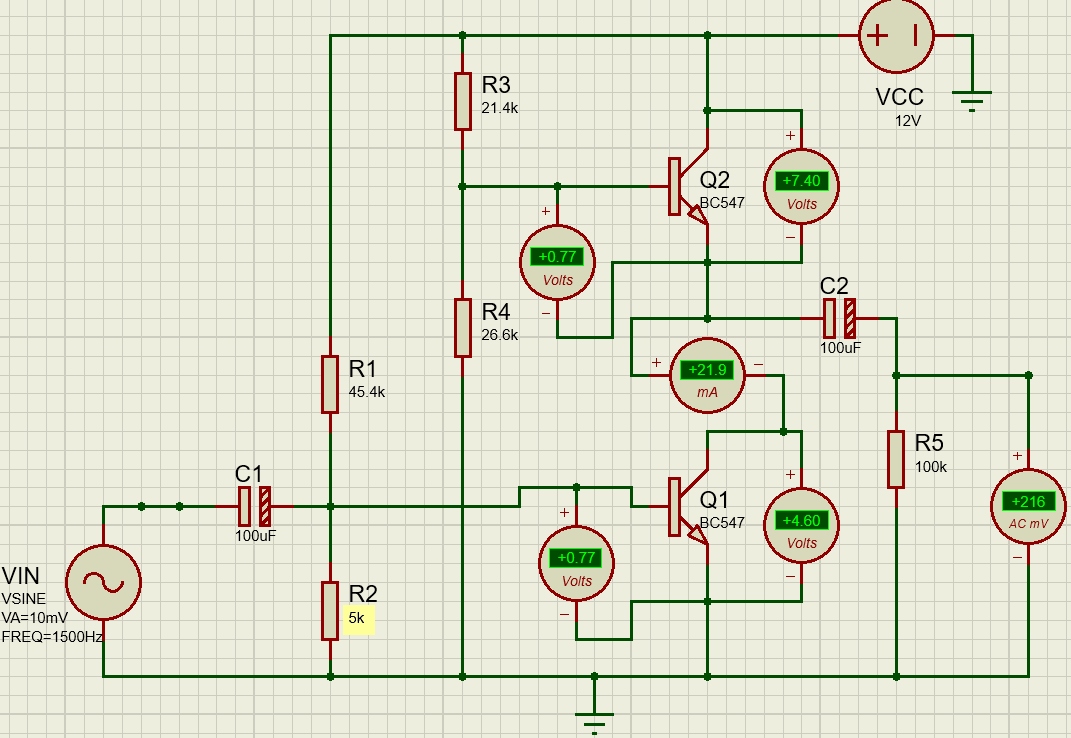
Task: Click the highlighted 5k value of R2
Action: 357,618
